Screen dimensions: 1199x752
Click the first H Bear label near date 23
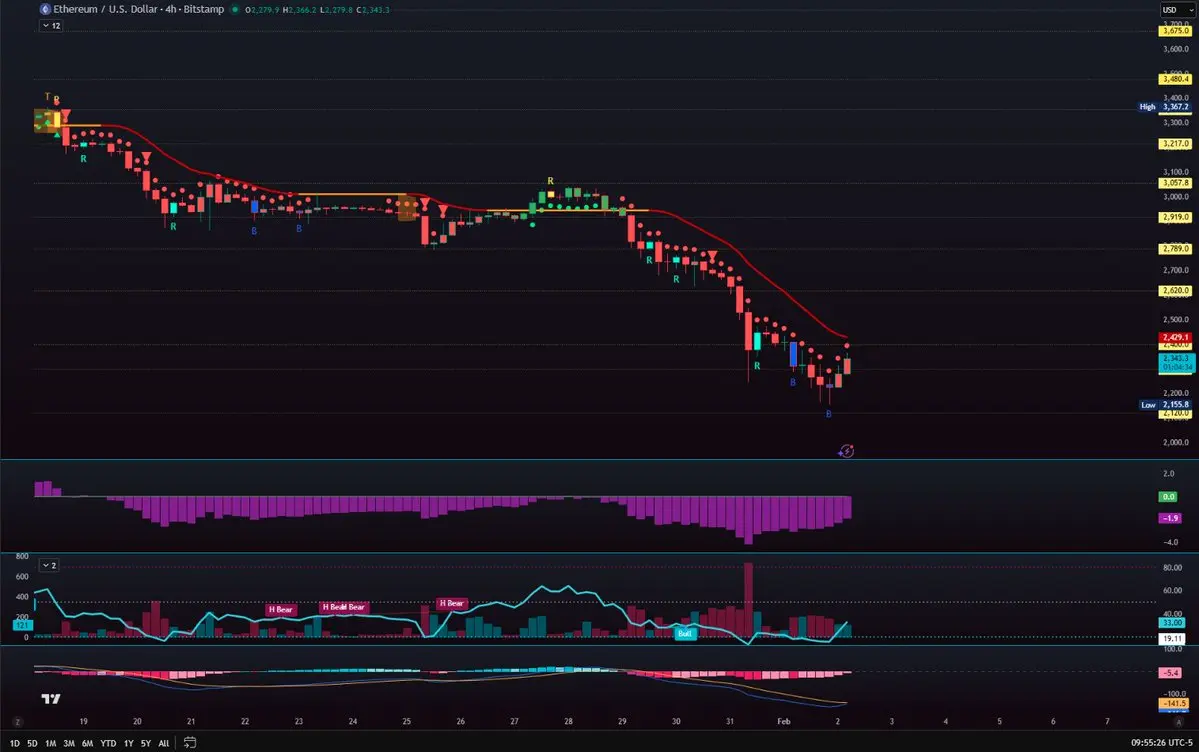pos(281,610)
